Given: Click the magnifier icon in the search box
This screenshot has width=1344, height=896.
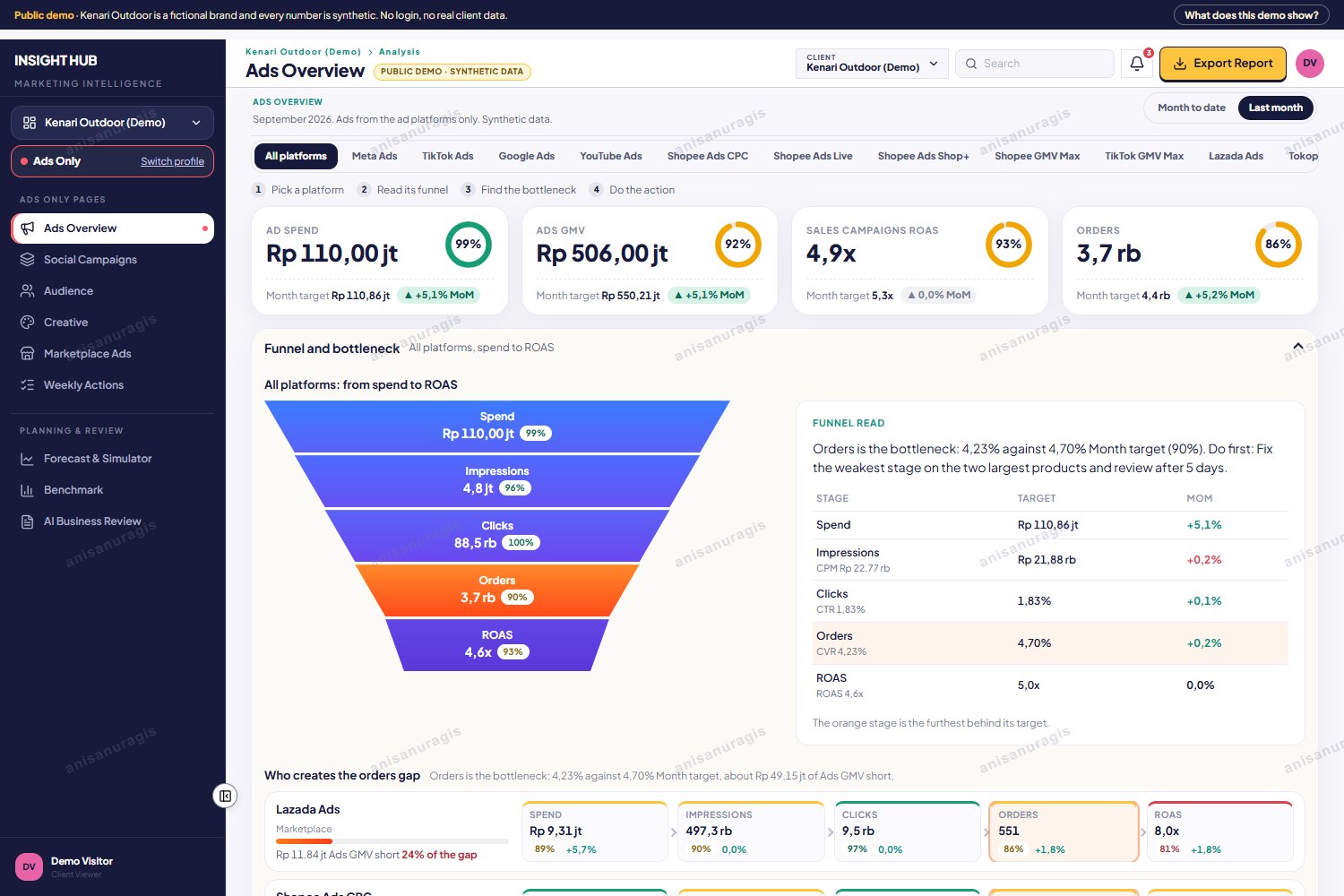Looking at the screenshot, I should pyautogui.click(x=971, y=64).
